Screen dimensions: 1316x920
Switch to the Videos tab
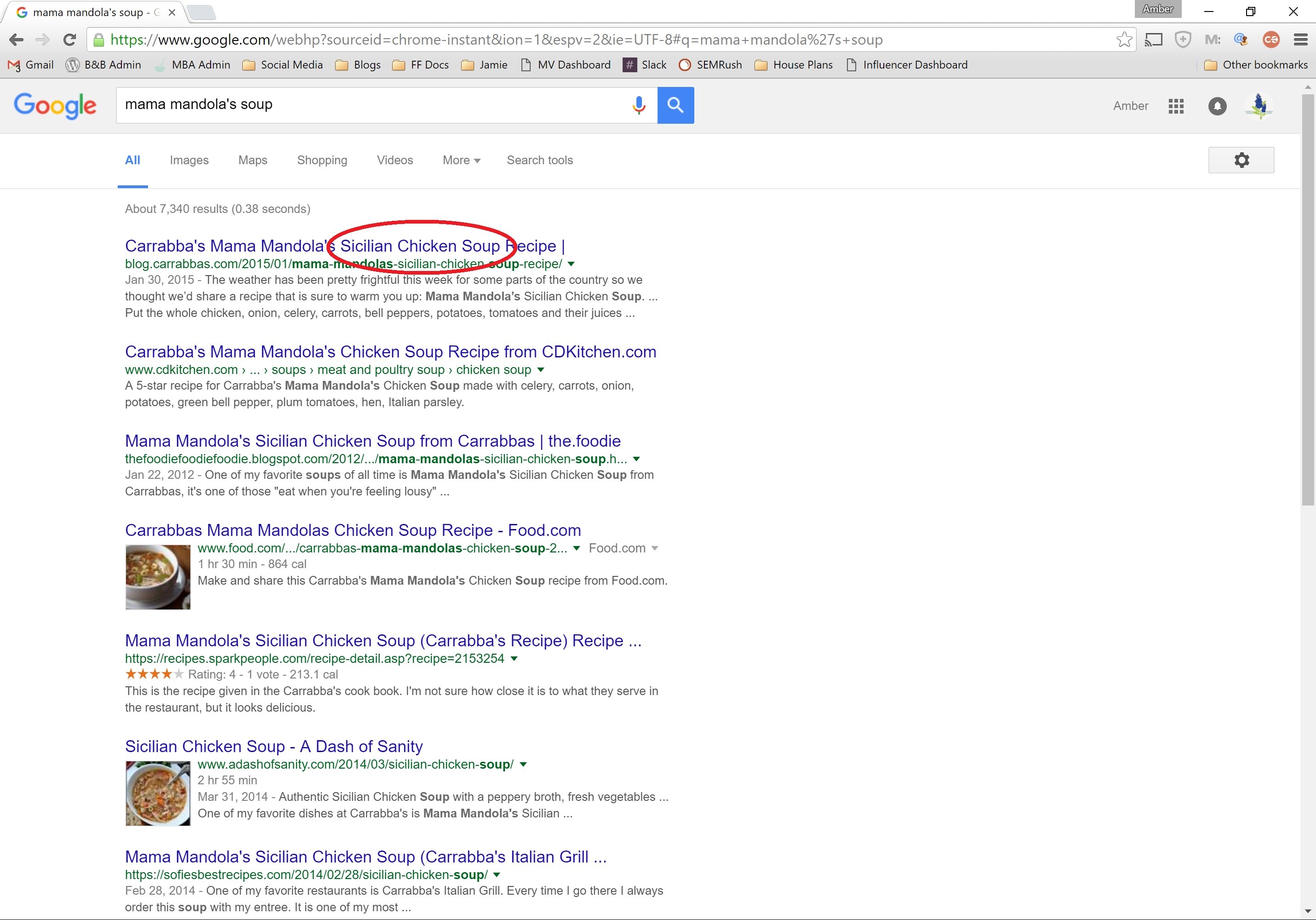pos(395,160)
